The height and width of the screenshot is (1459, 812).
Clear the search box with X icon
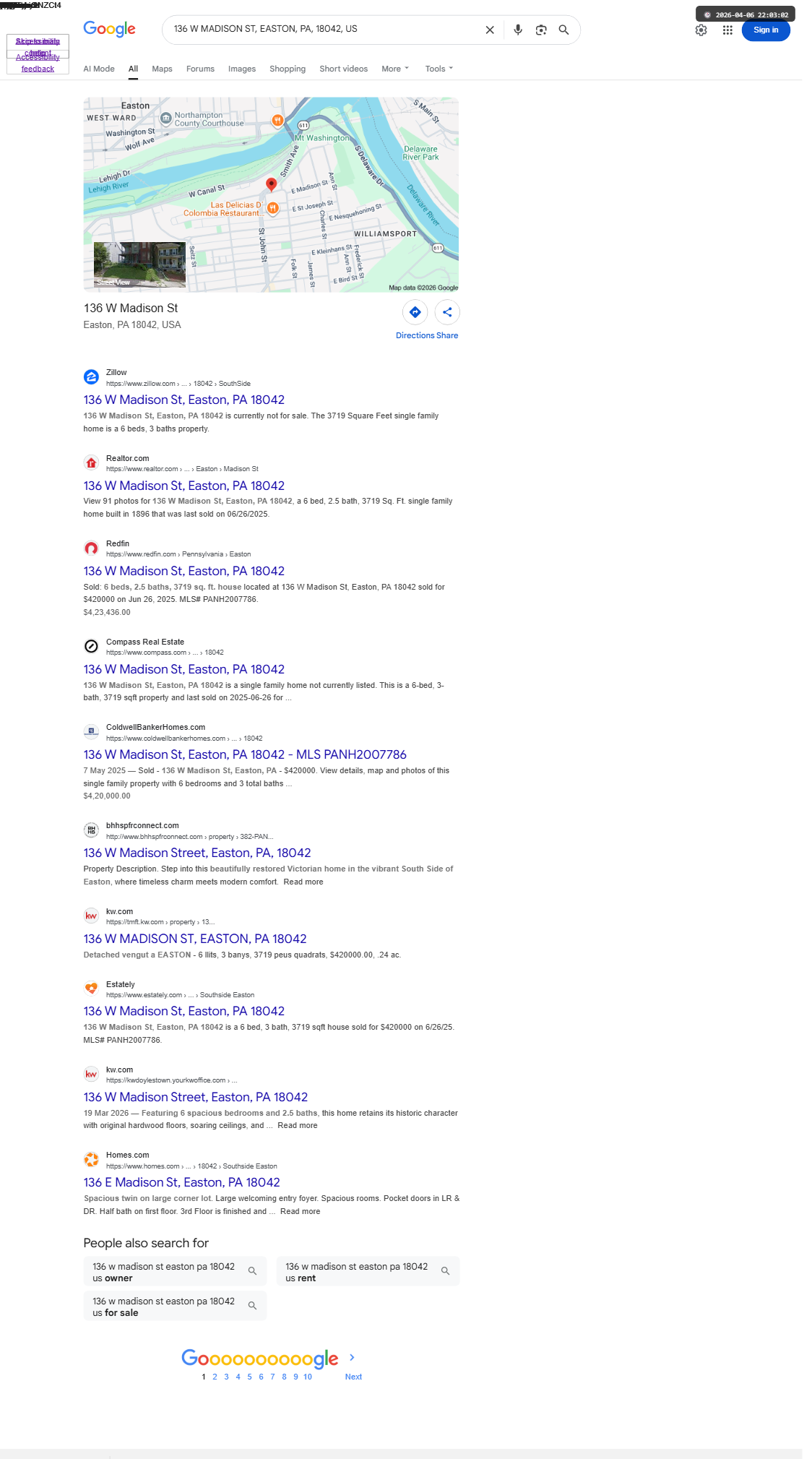490,30
